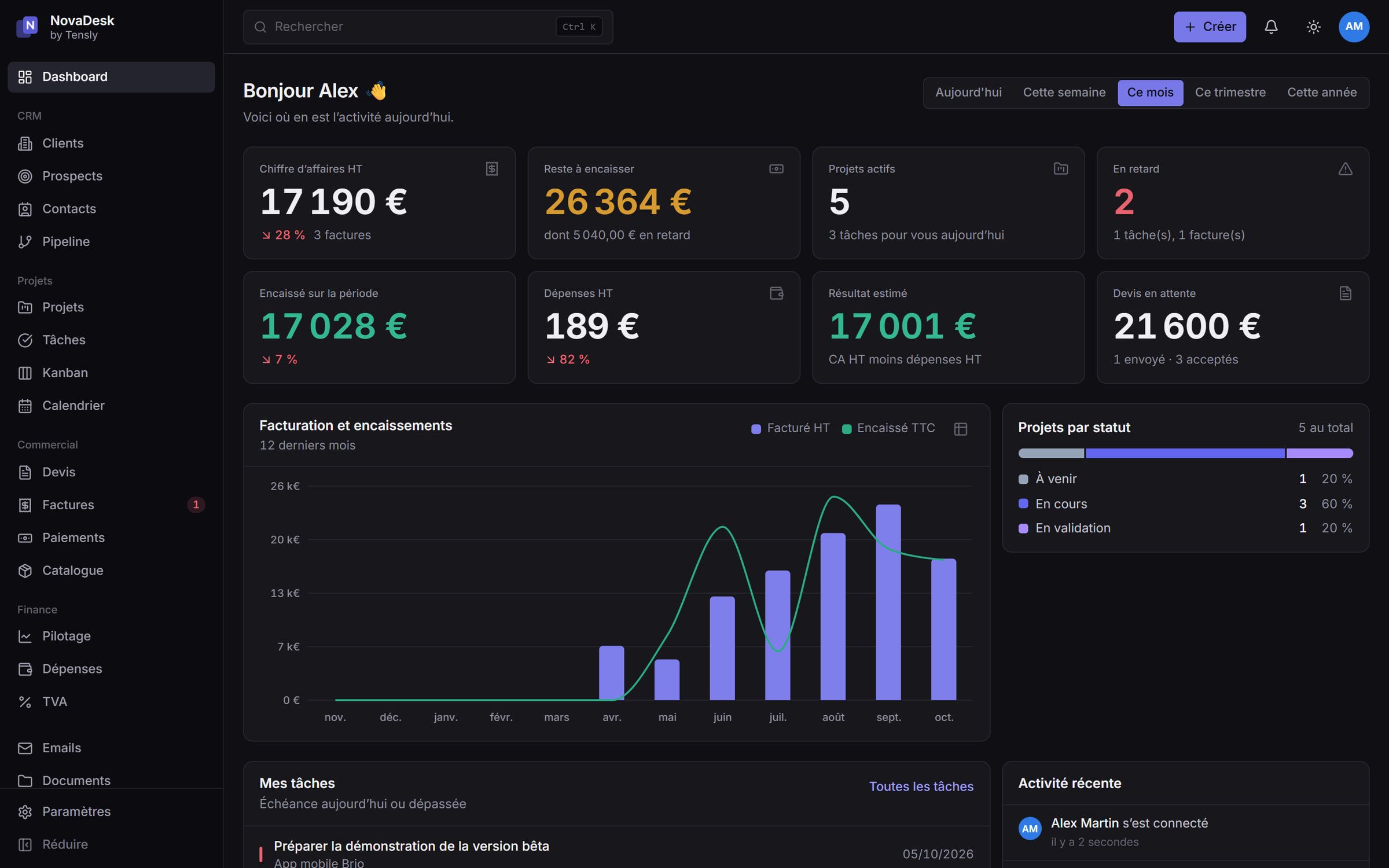Click the NovaDesk logo

pyautogui.click(x=27, y=27)
